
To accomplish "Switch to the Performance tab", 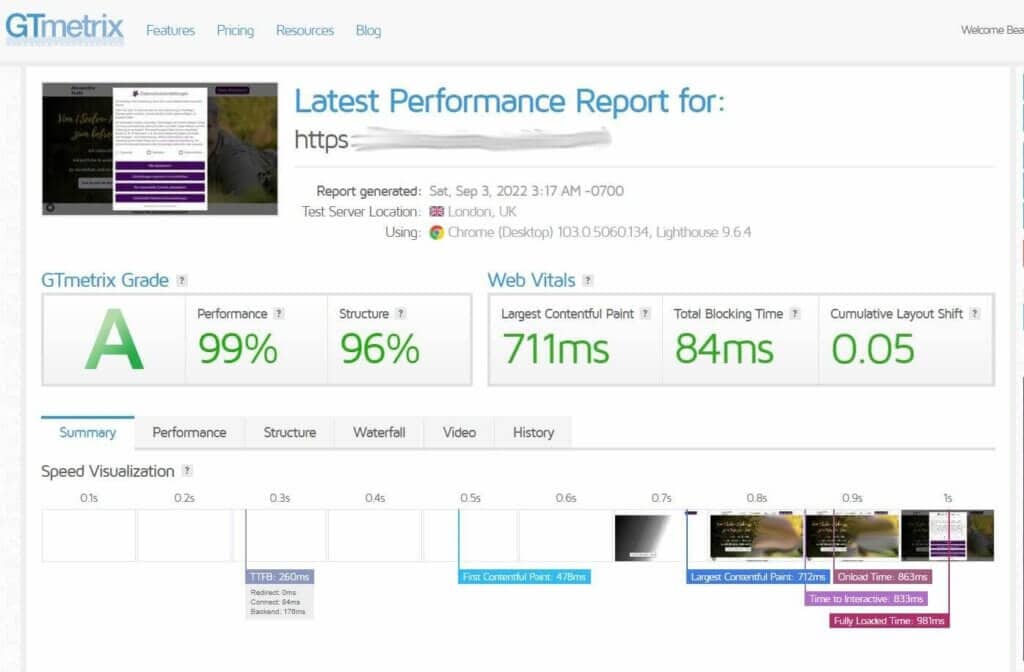I will pos(189,432).
